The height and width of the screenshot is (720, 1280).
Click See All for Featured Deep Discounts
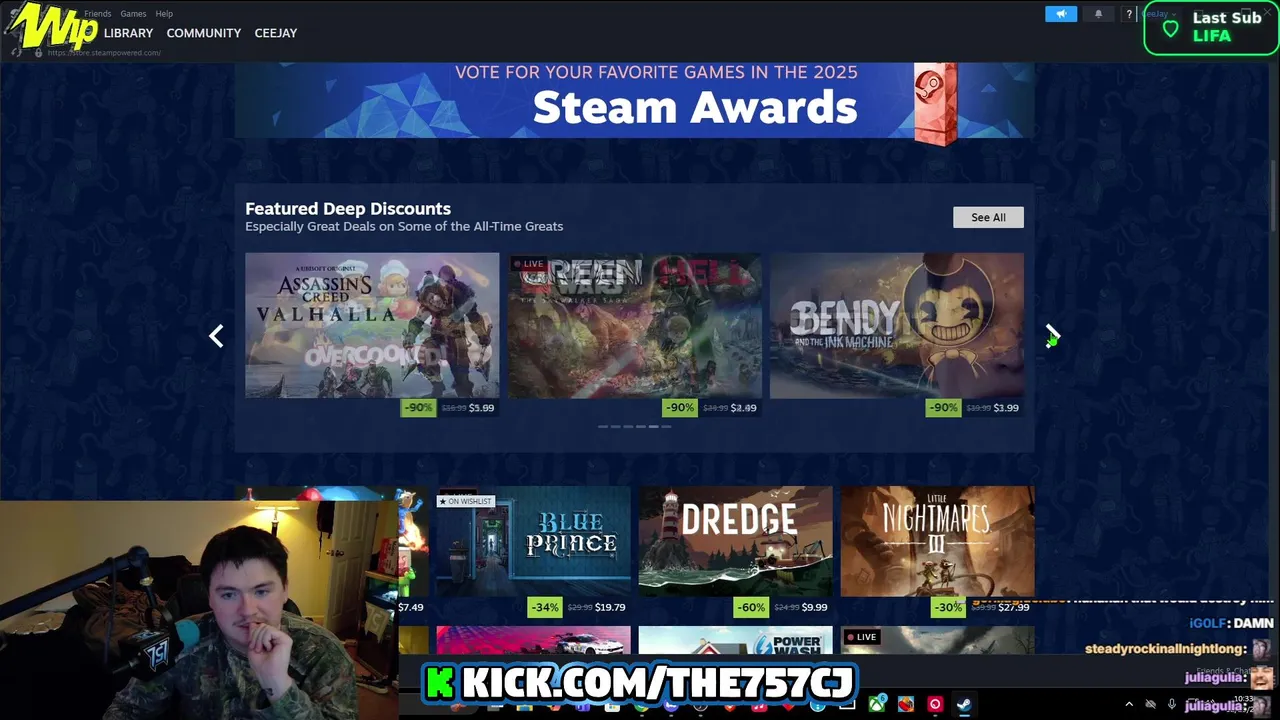988,217
